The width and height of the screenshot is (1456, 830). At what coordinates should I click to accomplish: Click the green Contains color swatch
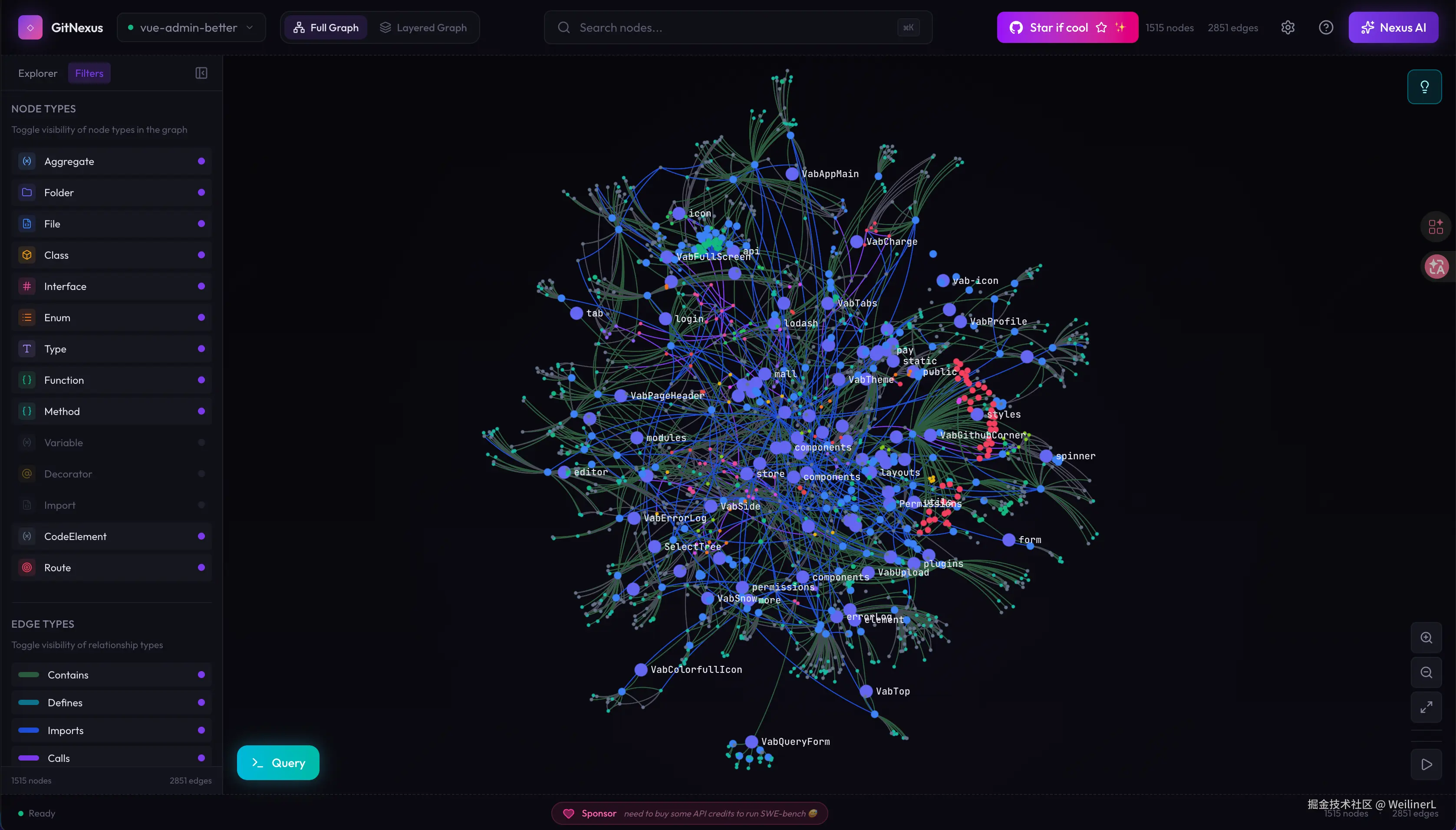tap(29, 675)
